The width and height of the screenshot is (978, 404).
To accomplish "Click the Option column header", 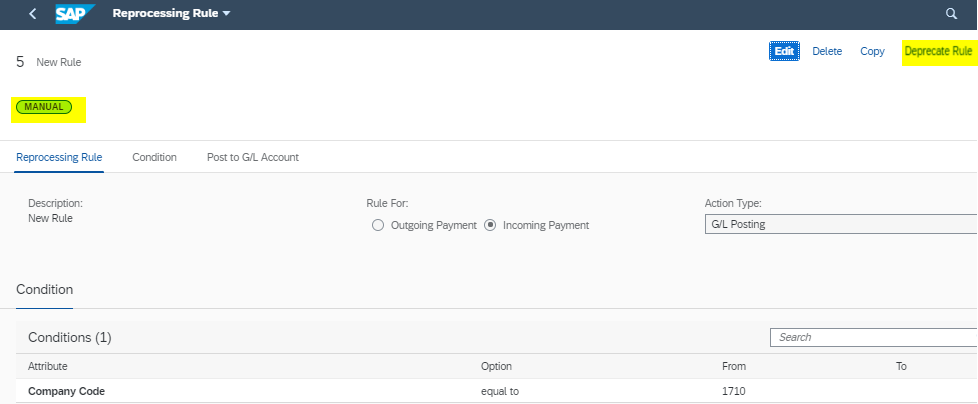I will tap(496, 366).
